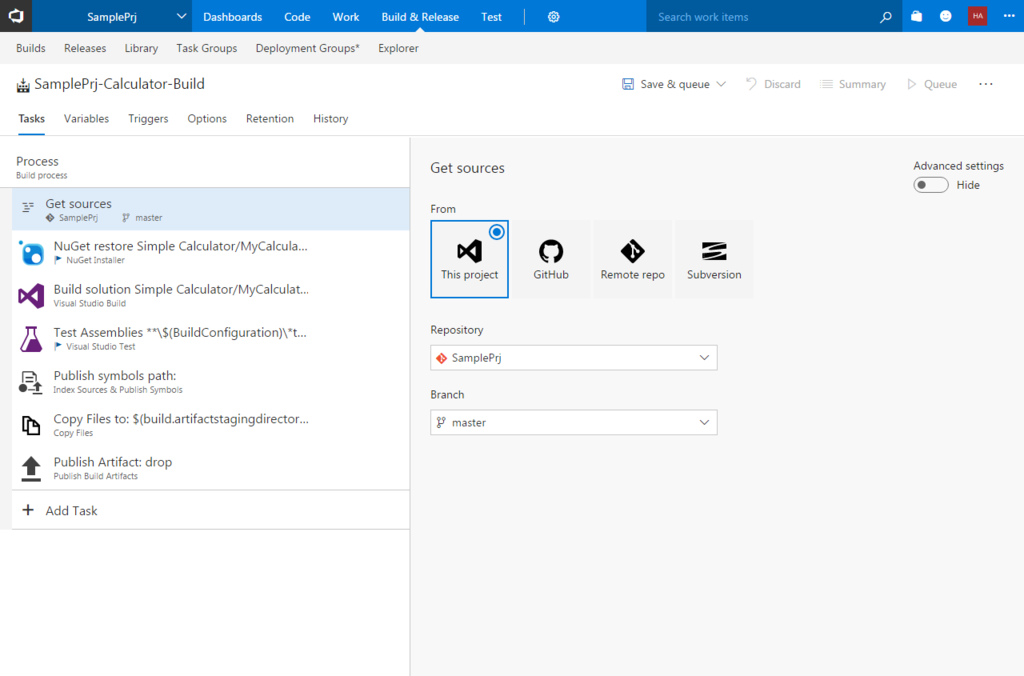This screenshot has width=1024, height=676.
Task: Go to Releases subnav
Action: tap(85, 48)
